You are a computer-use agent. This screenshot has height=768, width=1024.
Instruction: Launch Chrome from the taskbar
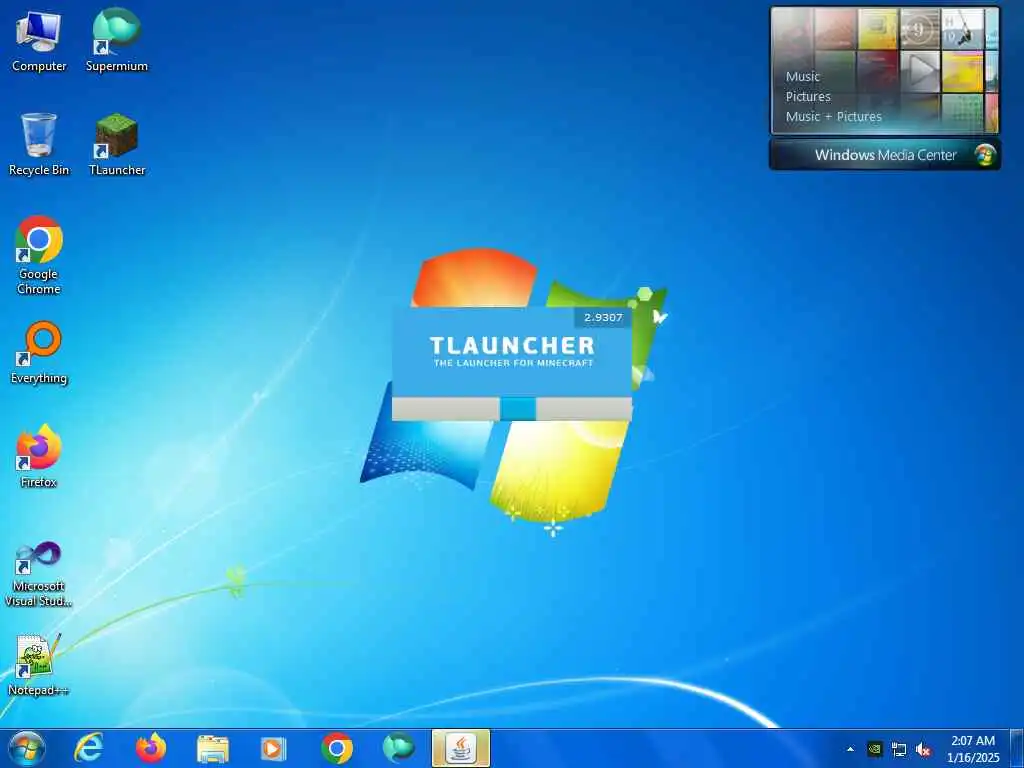pos(337,748)
